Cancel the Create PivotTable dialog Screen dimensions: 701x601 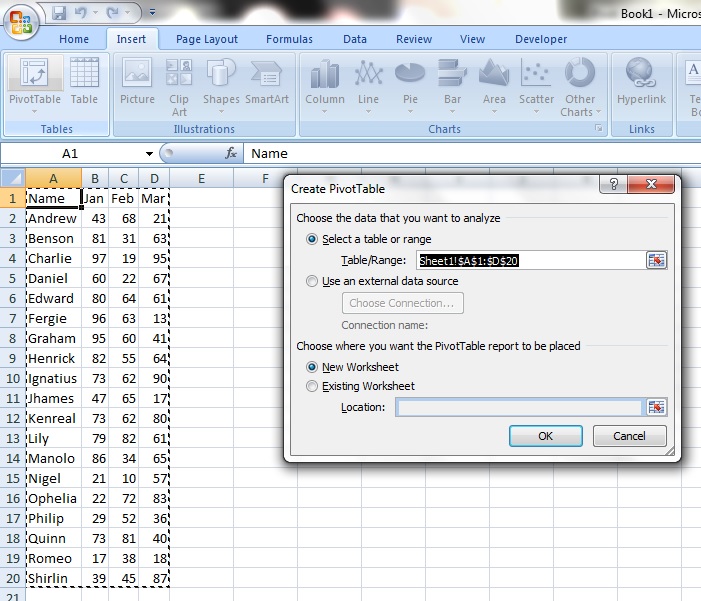(x=629, y=436)
